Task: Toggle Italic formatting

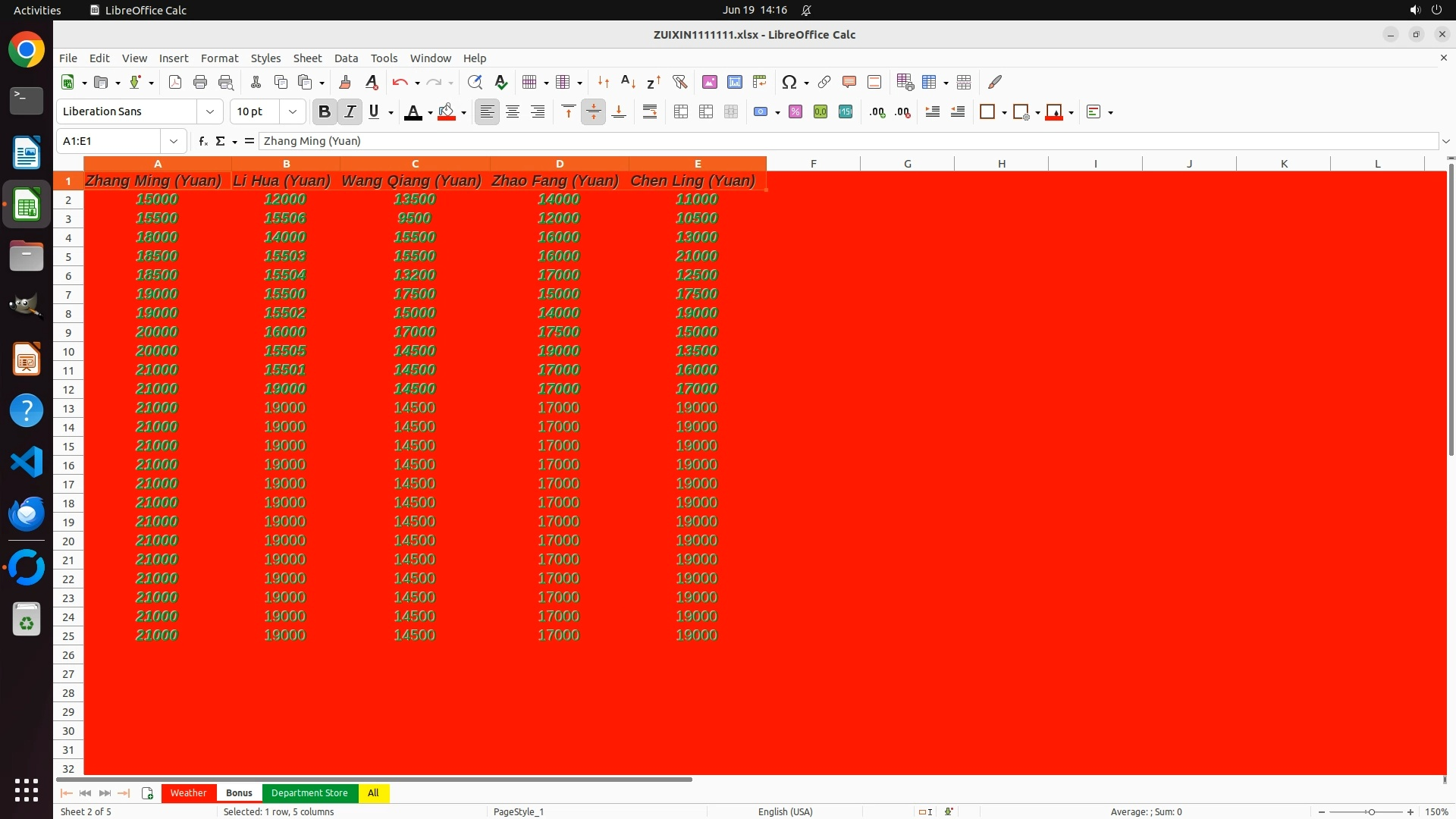Action: click(350, 112)
